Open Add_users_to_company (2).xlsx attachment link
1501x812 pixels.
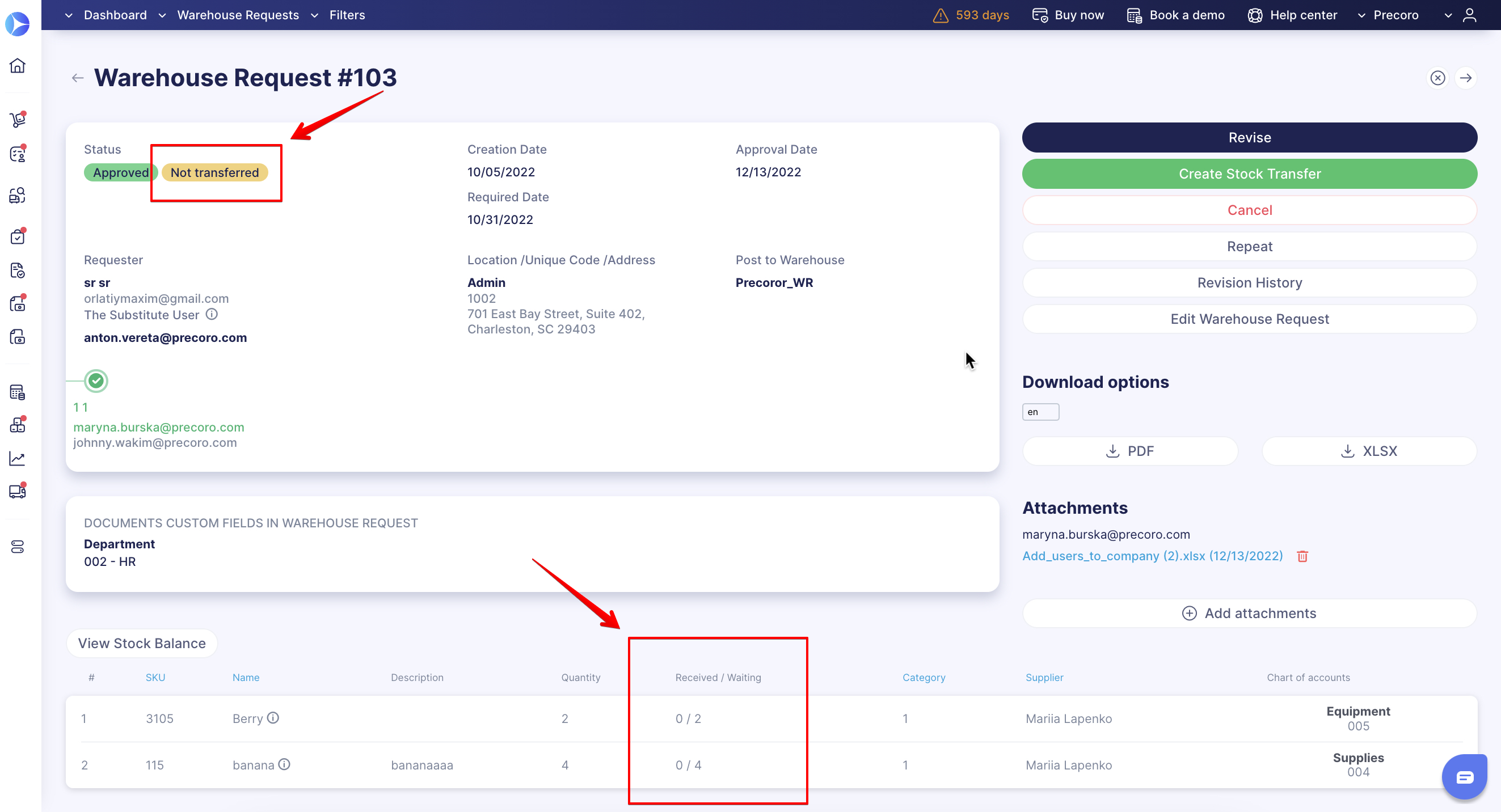pyautogui.click(x=1153, y=556)
